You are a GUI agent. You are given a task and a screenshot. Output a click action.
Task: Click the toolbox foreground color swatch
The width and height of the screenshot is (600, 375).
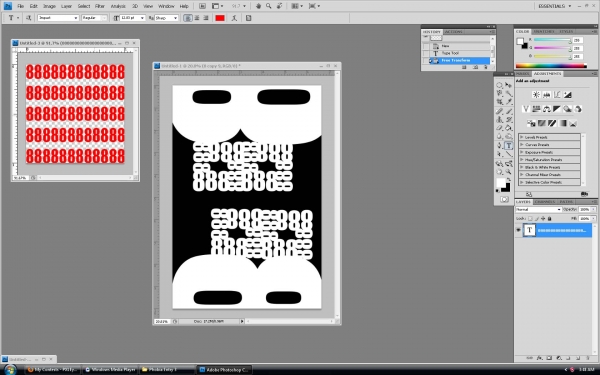[x=501, y=182]
